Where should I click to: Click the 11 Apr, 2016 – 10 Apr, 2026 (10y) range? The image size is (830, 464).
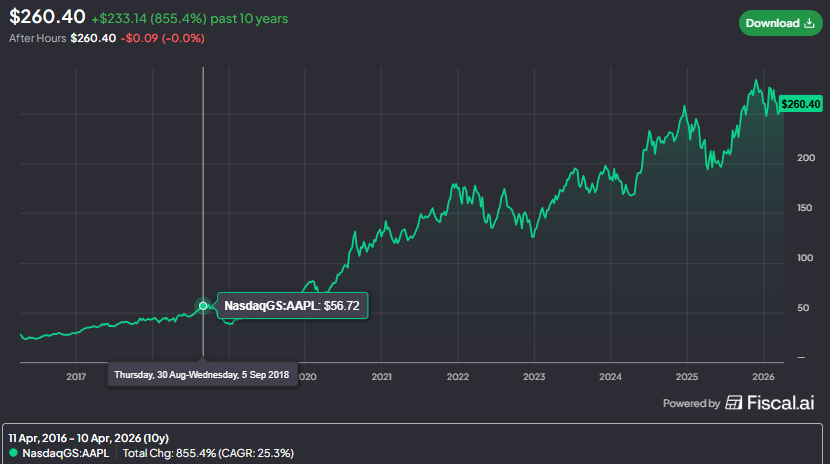[x=88, y=438]
